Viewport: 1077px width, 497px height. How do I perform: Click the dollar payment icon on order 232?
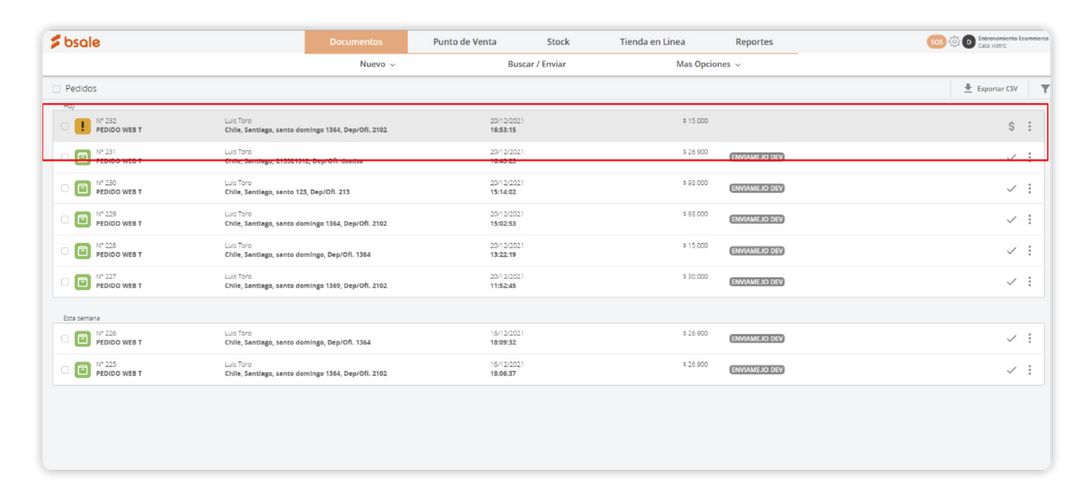pos(1011,126)
